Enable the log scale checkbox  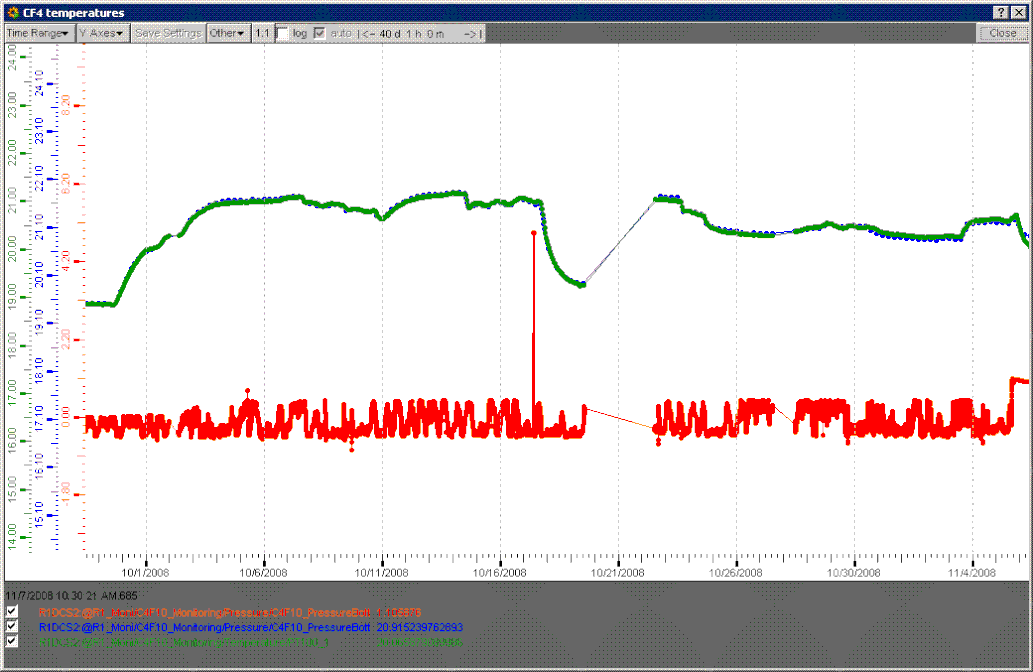[283, 33]
